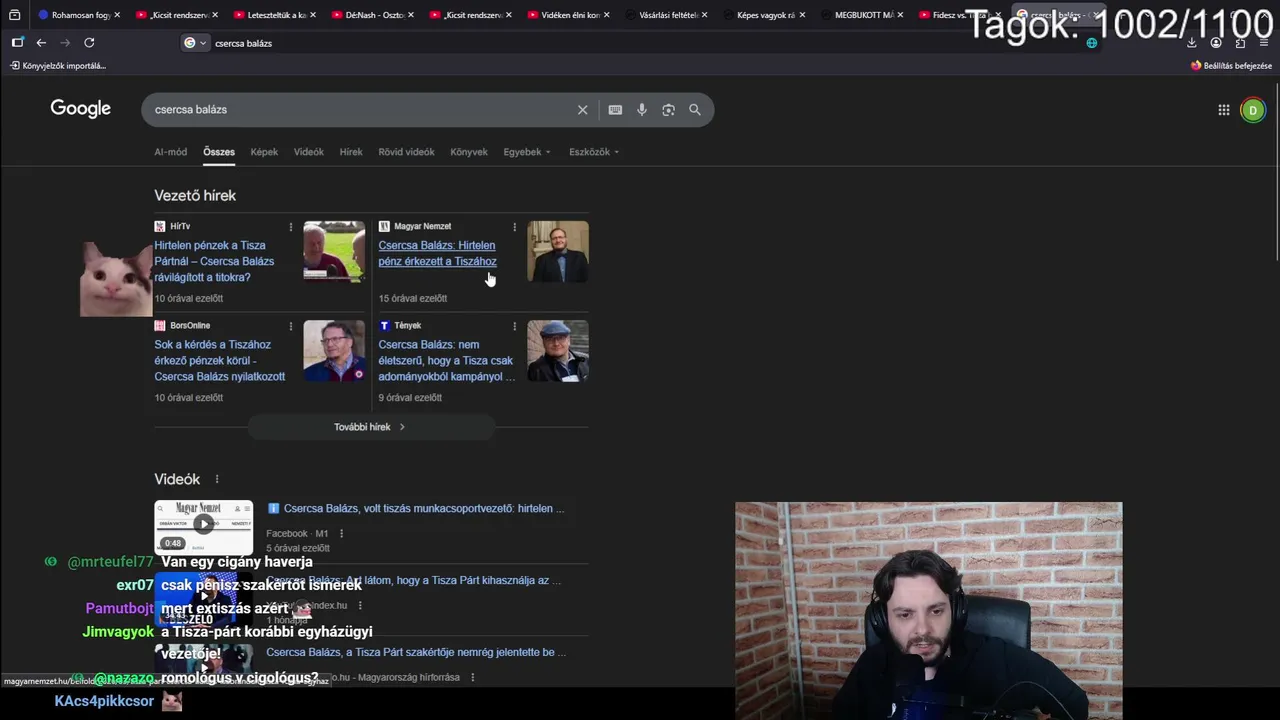The height and width of the screenshot is (720, 1280).
Task: Open the Könyvek tab
Action: pyautogui.click(x=469, y=152)
